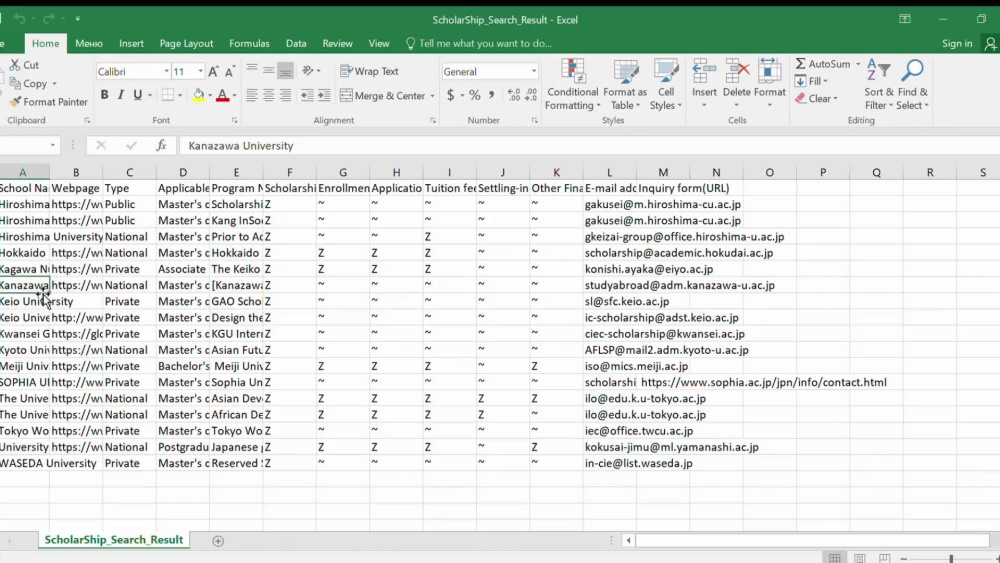
Task: Open Format as Table gallery
Action: 625,84
